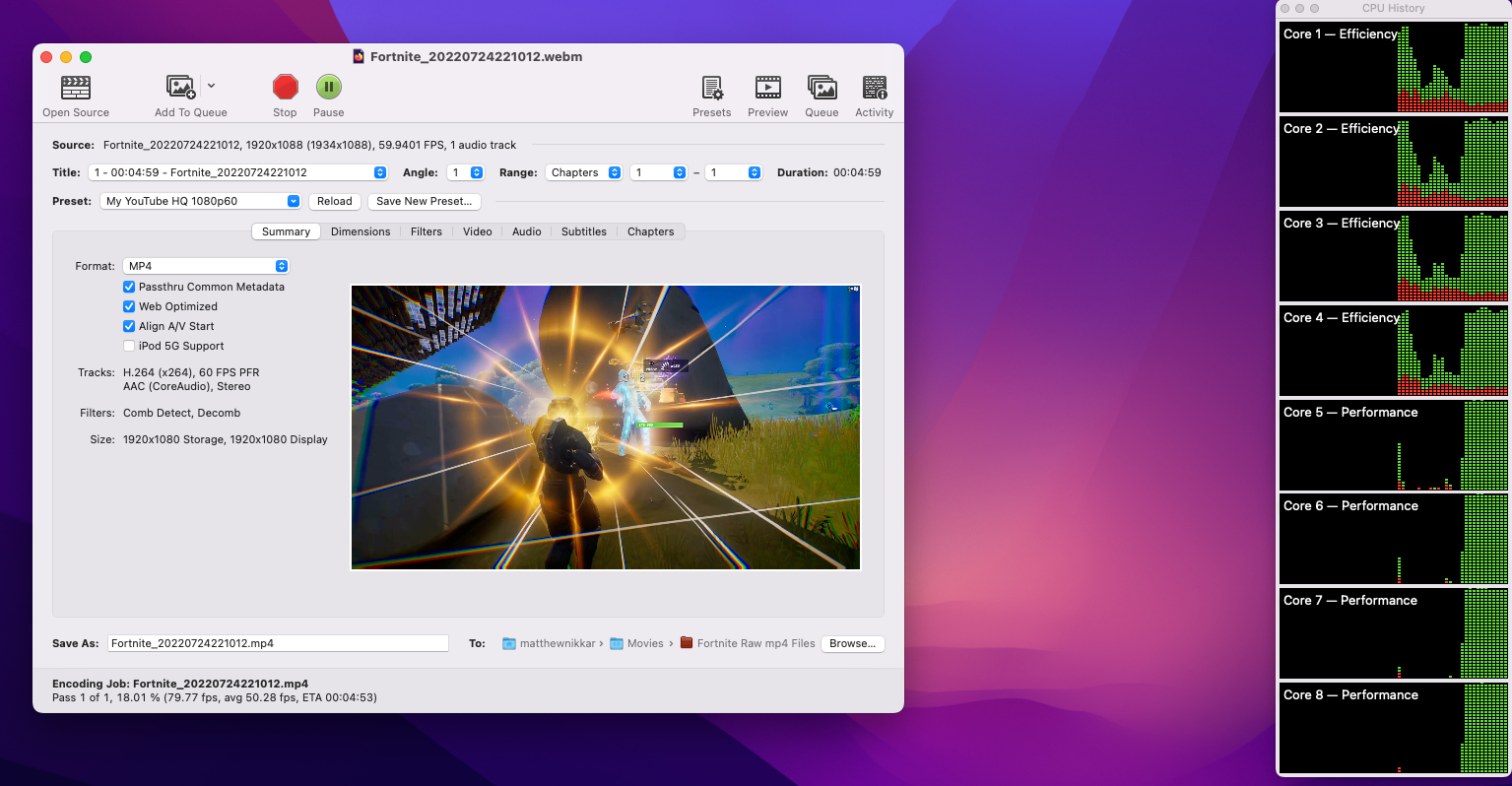Toggle the Web Optimized checkbox

click(x=129, y=306)
